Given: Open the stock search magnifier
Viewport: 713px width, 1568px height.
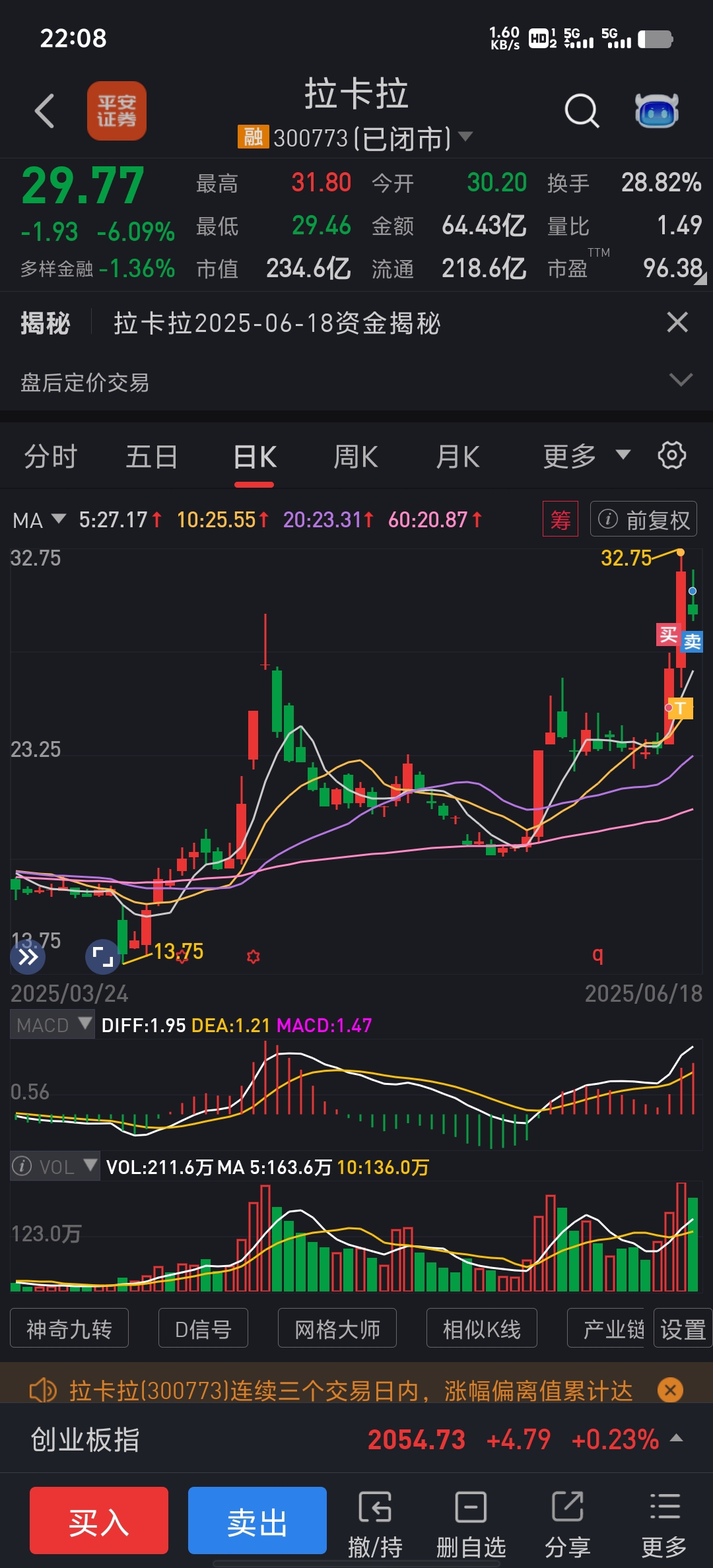Looking at the screenshot, I should [x=582, y=110].
